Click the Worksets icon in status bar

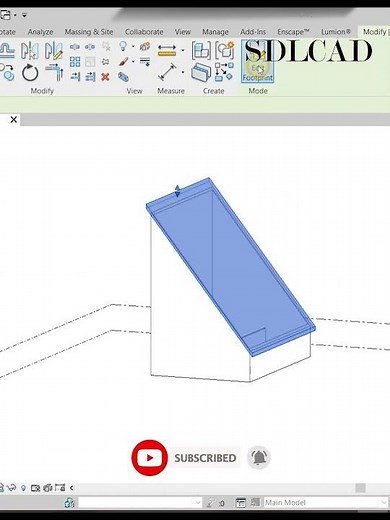pyautogui.click(x=70, y=502)
